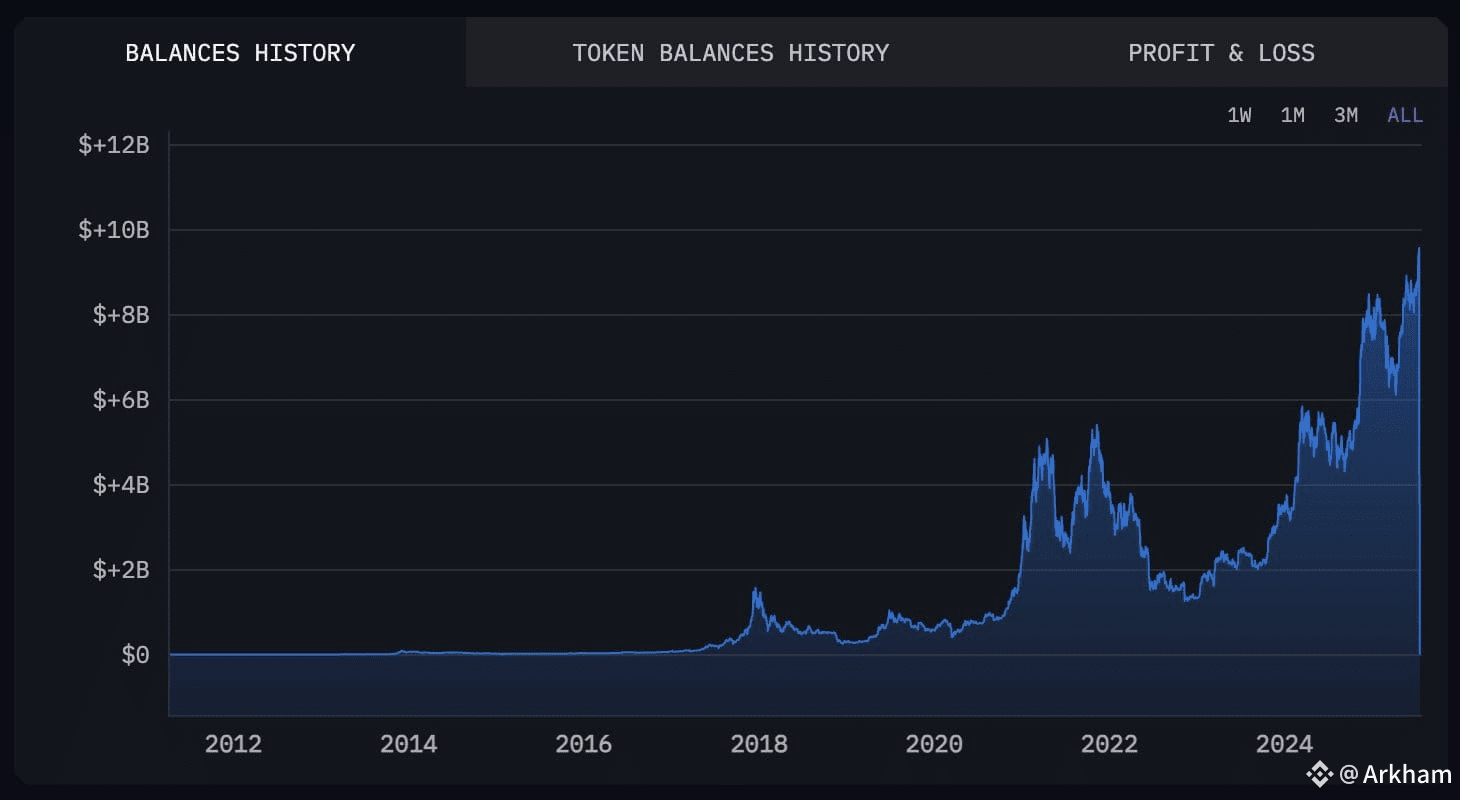Click the 2012 x-axis label
1460x800 pixels.
pyautogui.click(x=233, y=744)
